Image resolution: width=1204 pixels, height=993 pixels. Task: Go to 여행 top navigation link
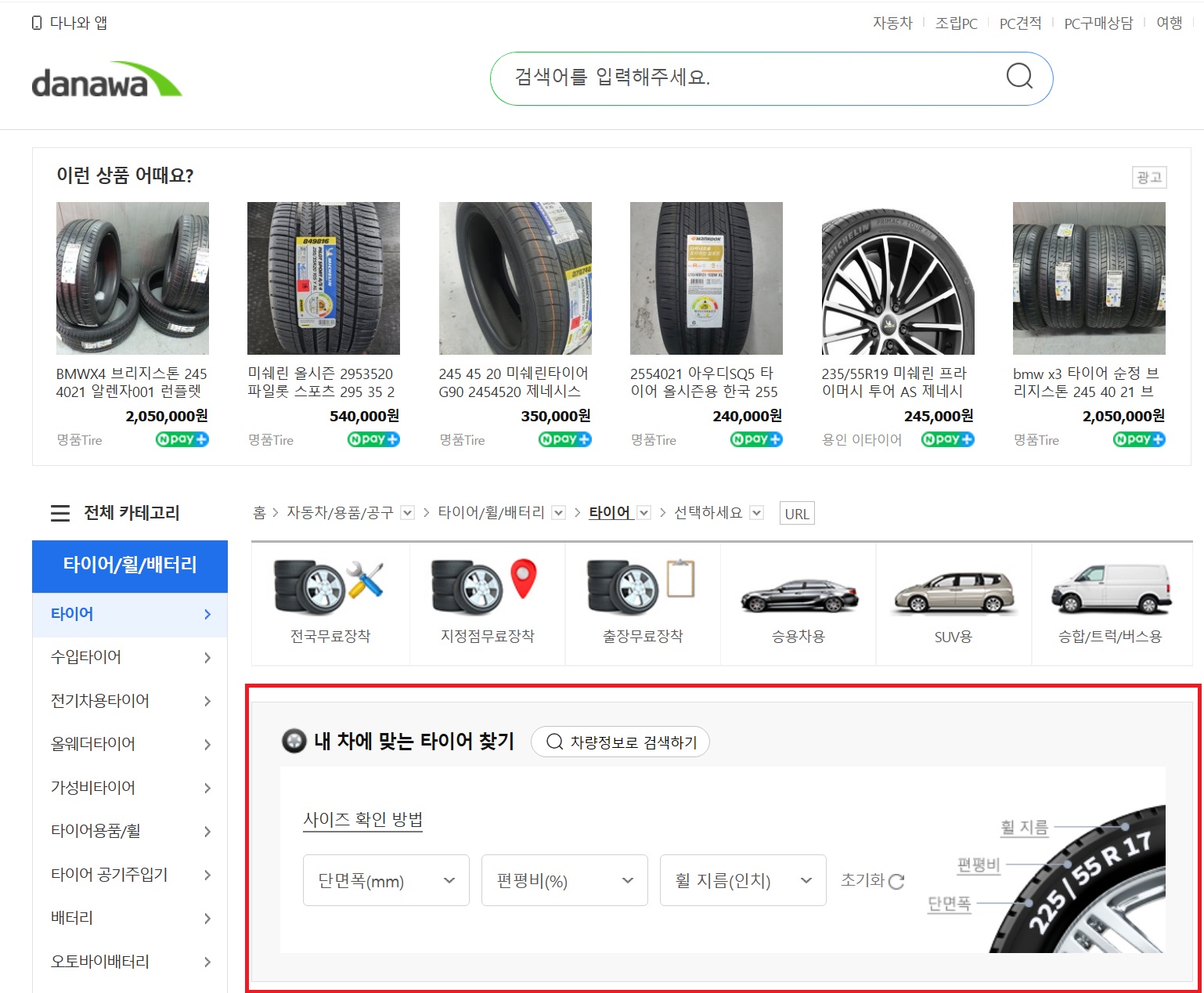(x=1170, y=23)
